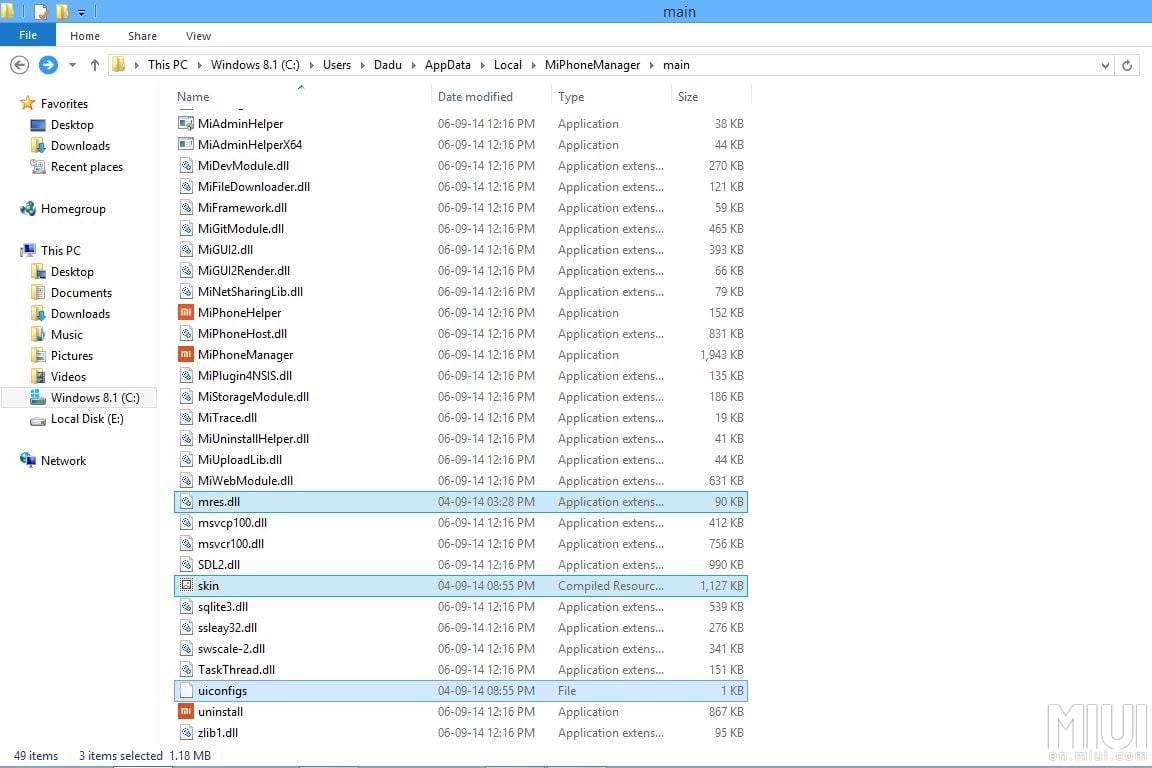Click the properties icon in title bar
The height and width of the screenshot is (768, 1152).
pos(40,12)
